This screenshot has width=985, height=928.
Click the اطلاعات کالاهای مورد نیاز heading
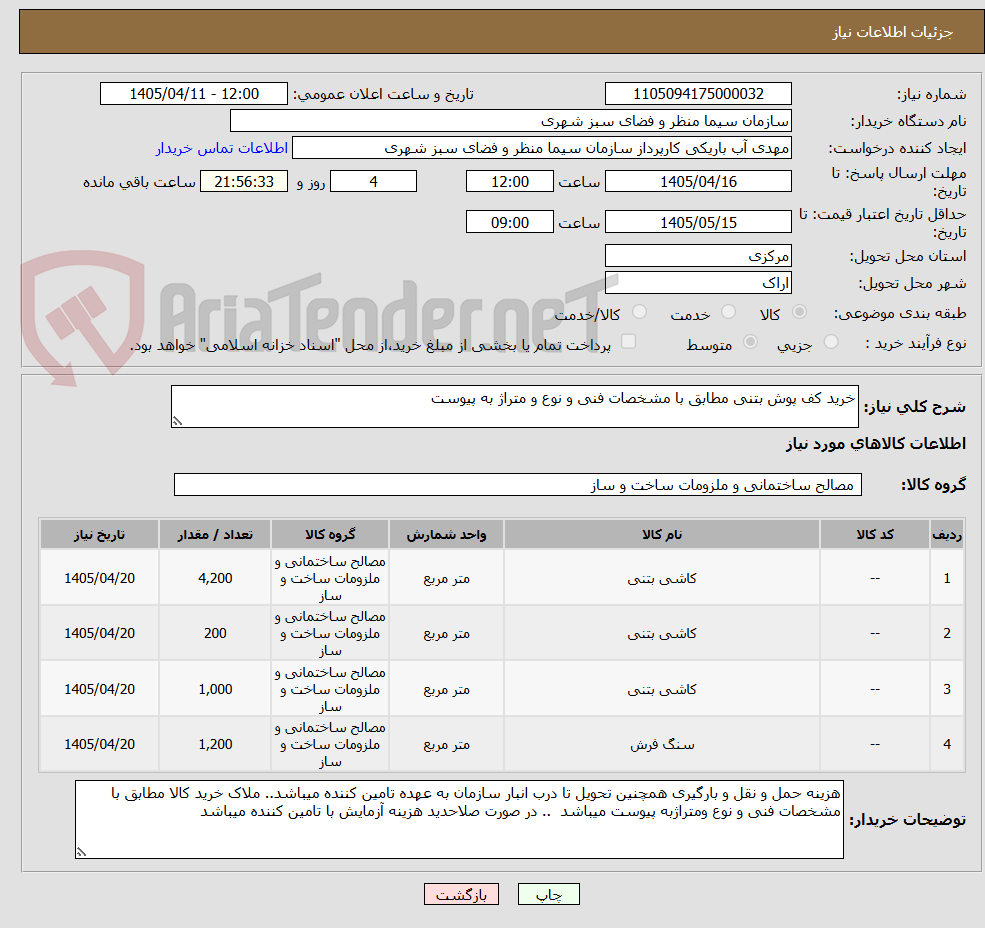pyautogui.click(x=875, y=444)
